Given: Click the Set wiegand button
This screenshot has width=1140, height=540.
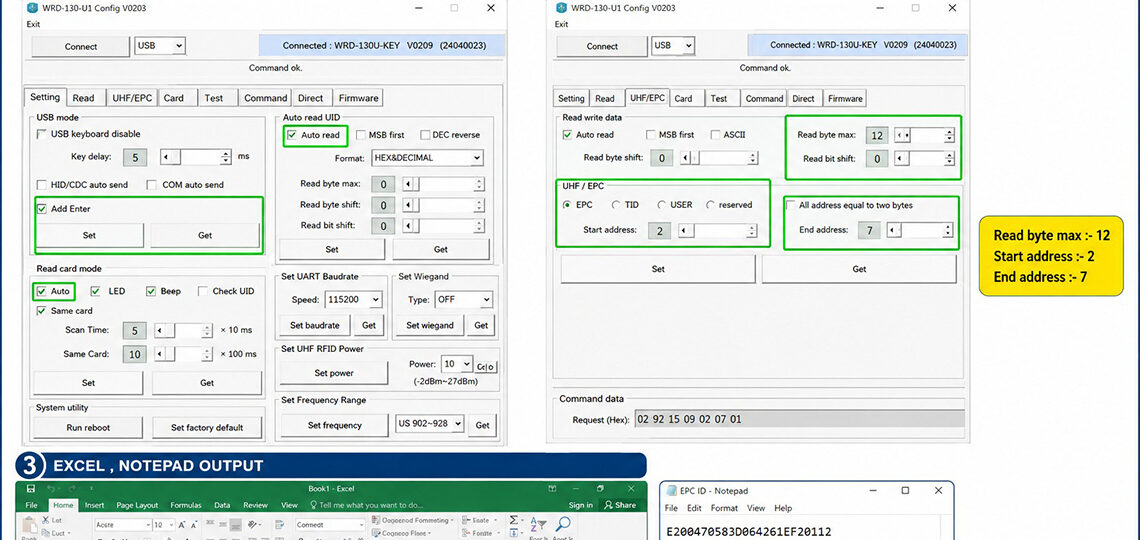Looking at the screenshot, I should pyautogui.click(x=429, y=326).
